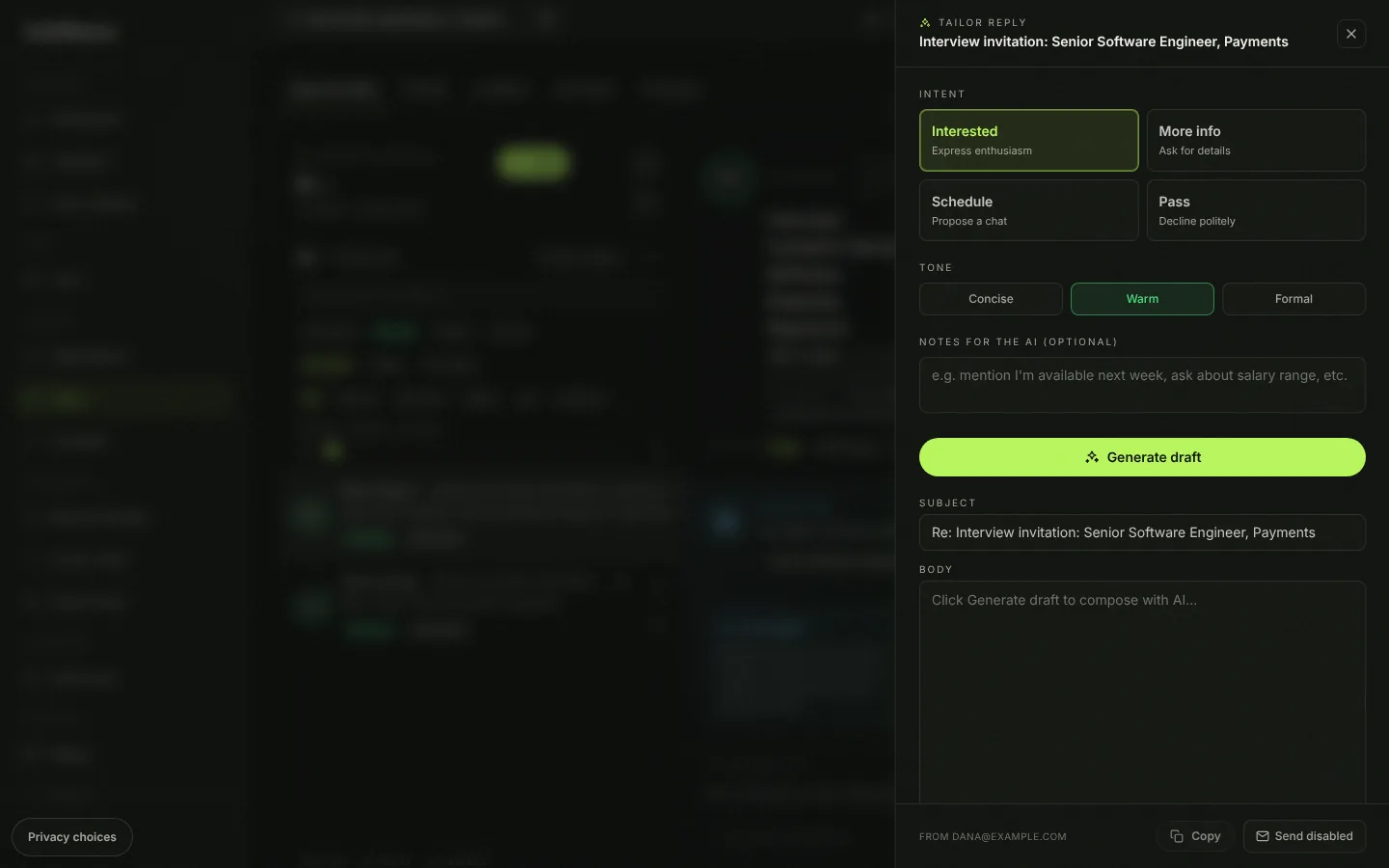Click into the Body text area
The height and width of the screenshot is (868, 1389).
(x=1142, y=692)
